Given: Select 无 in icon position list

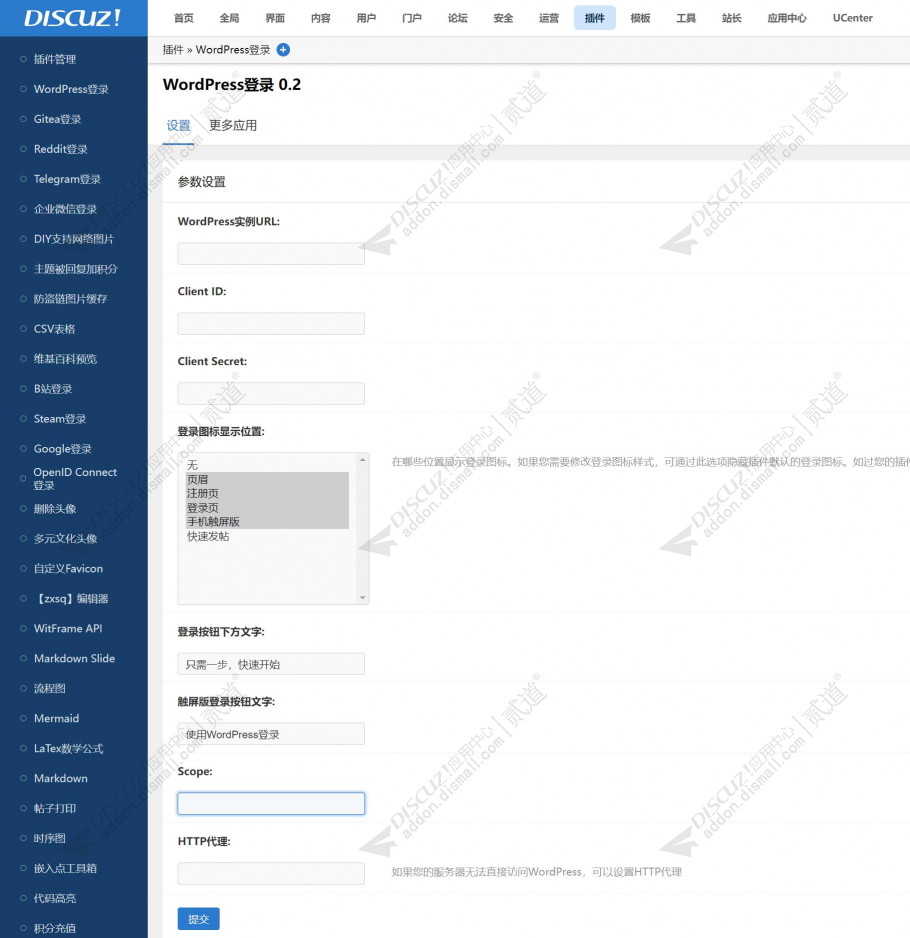Looking at the screenshot, I should pyautogui.click(x=267, y=465).
